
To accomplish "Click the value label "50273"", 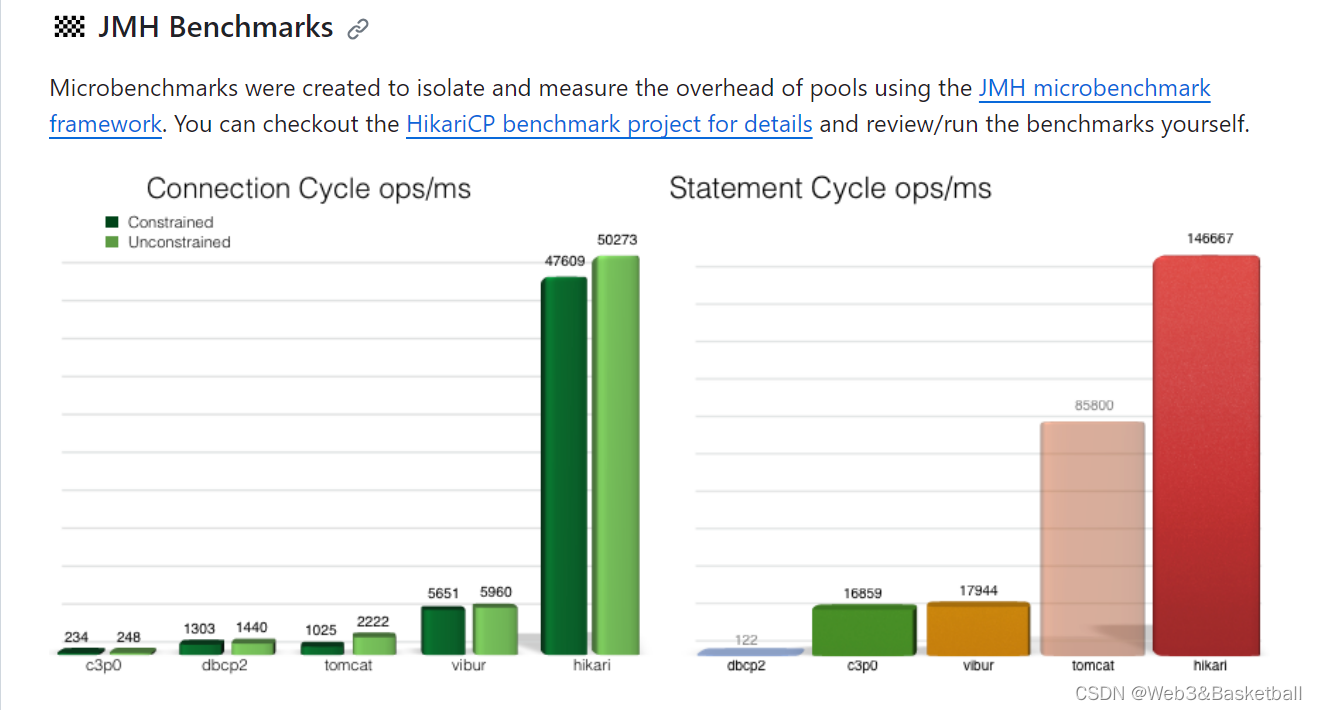I will (616, 240).
